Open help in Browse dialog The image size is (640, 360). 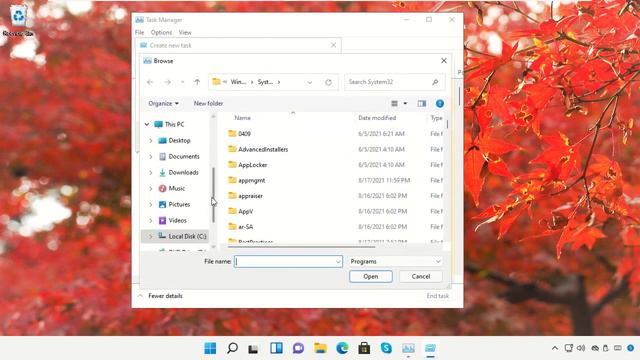(x=440, y=104)
